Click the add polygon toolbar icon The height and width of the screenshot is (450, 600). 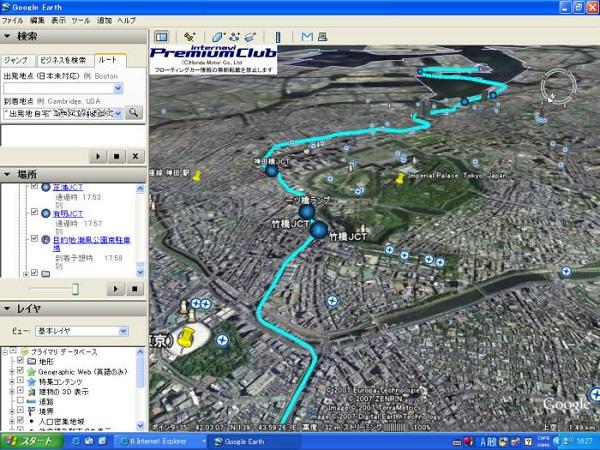[220, 37]
